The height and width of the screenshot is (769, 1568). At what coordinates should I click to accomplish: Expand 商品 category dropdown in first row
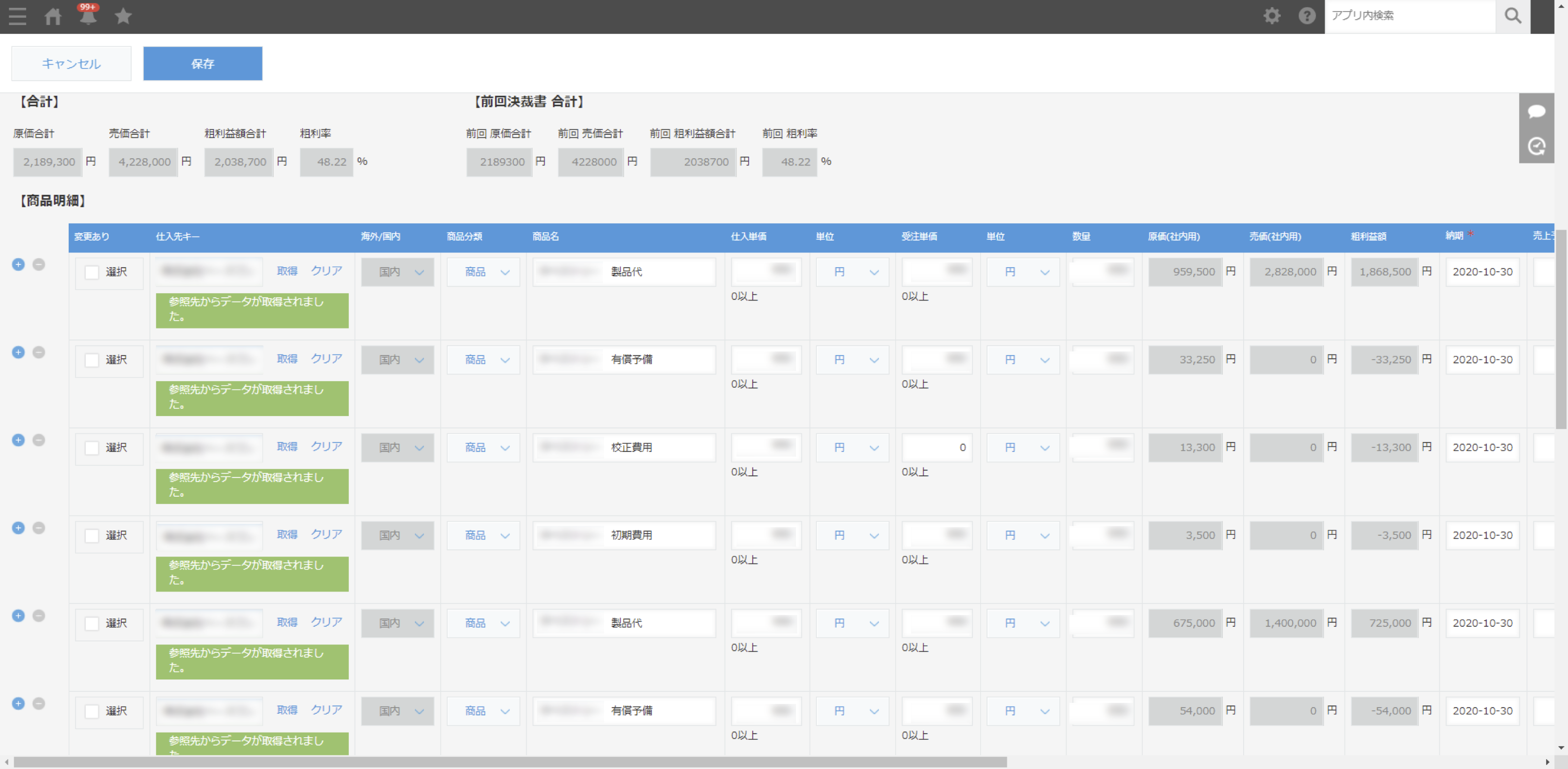pyautogui.click(x=484, y=272)
